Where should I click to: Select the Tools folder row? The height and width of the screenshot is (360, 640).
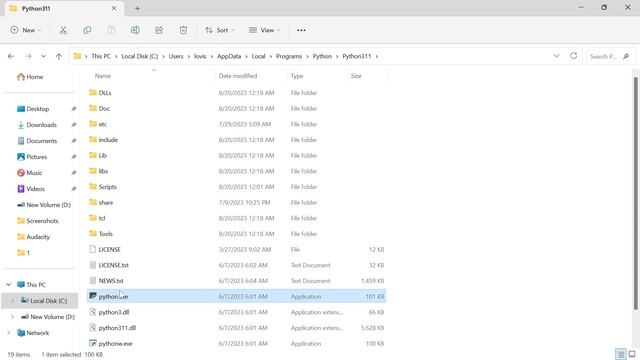pyautogui.click(x=236, y=234)
